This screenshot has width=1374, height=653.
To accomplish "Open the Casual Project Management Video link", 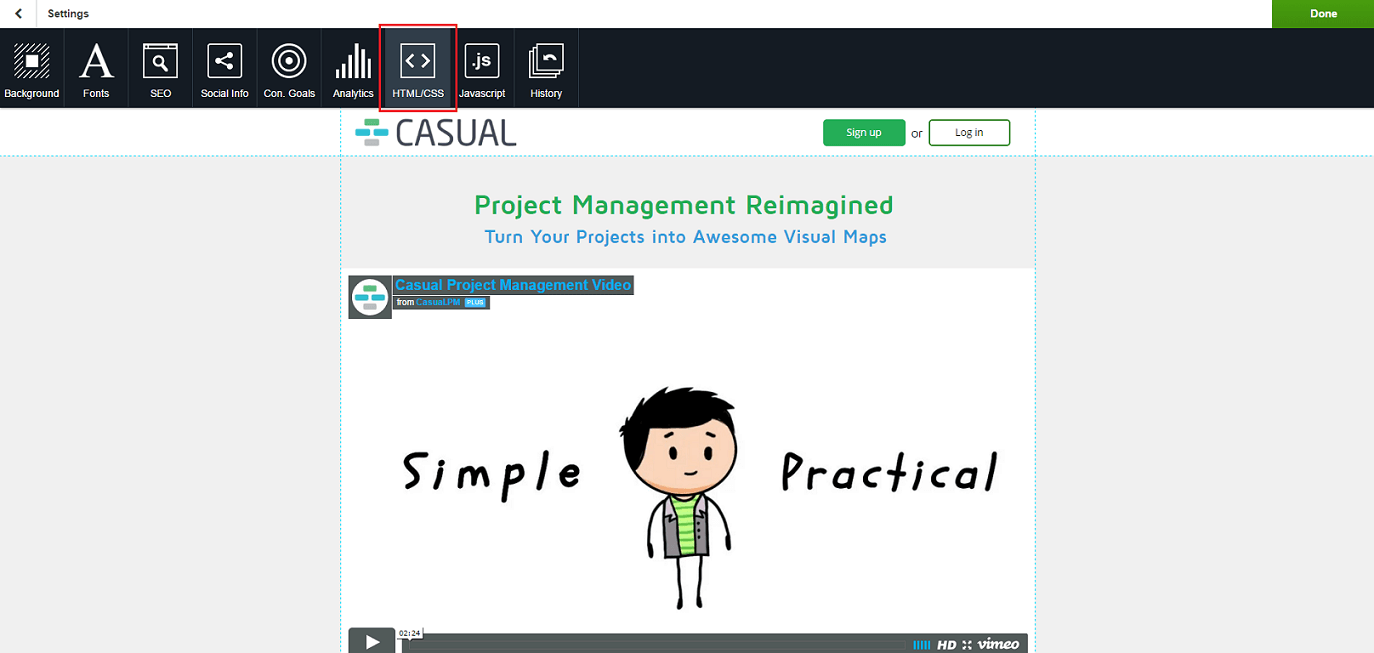I will (x=513, y=285).
